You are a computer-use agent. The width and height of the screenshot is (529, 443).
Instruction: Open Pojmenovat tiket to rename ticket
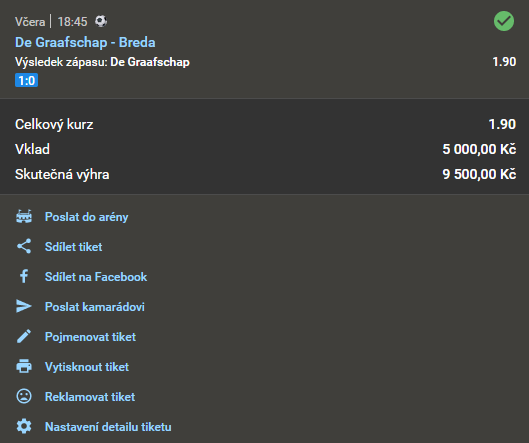tap(90, 337)
